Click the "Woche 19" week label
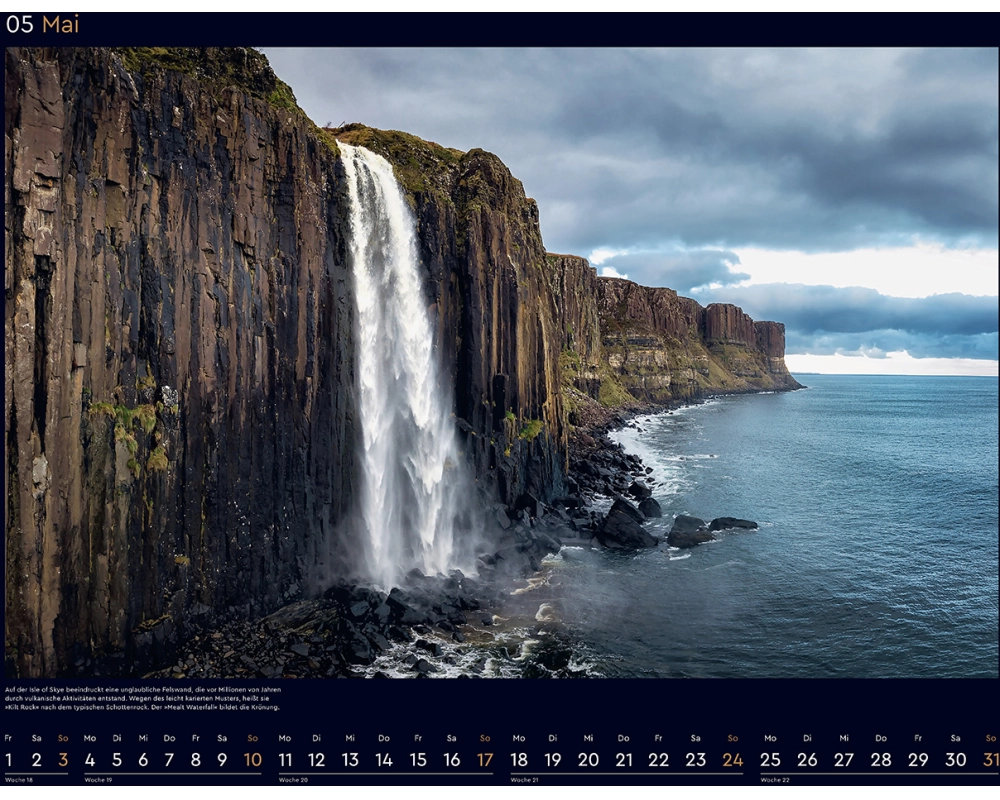Image resolution: width=1000 pixels, height=800 pixels. (100, 780)
